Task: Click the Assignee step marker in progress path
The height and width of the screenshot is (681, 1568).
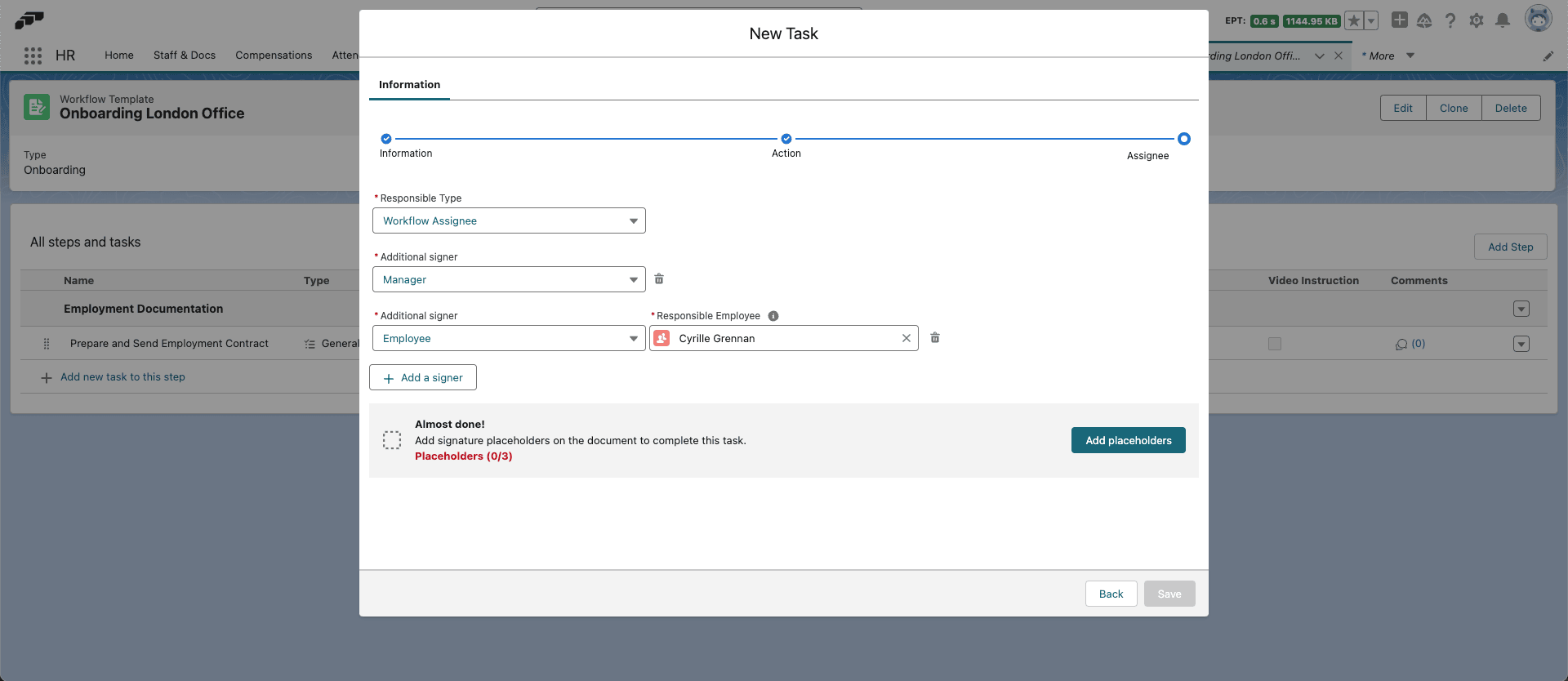Action: tap(1184, 139)
